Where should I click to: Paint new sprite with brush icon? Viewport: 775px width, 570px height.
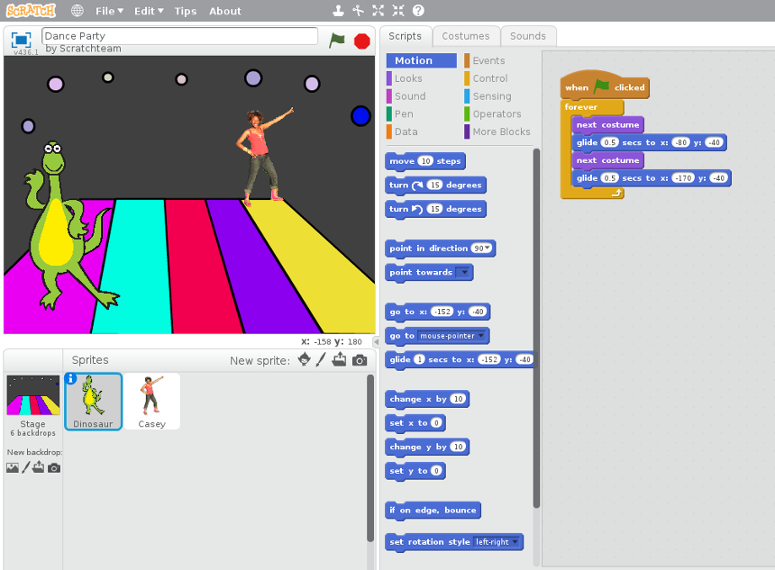point(321,360)
